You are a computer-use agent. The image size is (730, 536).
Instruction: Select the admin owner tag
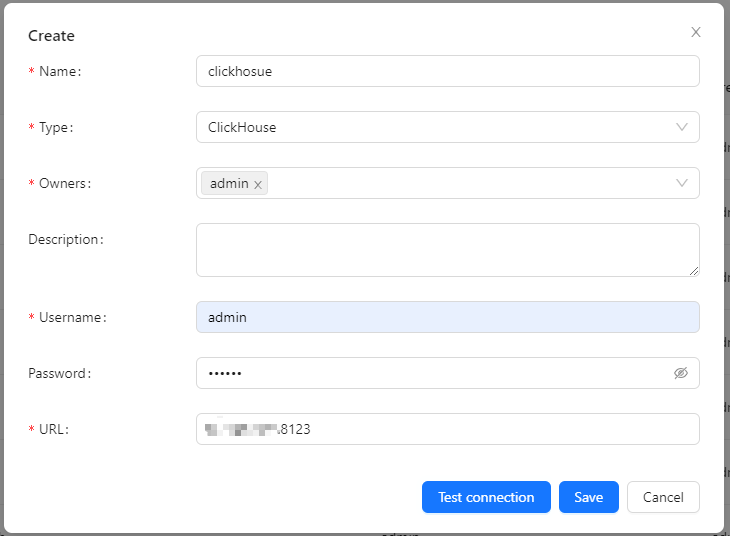tap(229, 183)
